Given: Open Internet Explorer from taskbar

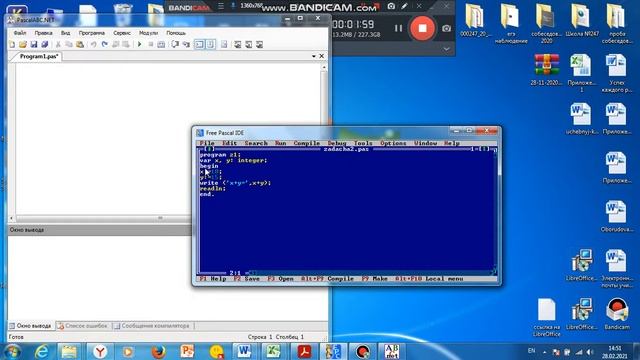Looking at the screenshot, I should pos(41,351).
